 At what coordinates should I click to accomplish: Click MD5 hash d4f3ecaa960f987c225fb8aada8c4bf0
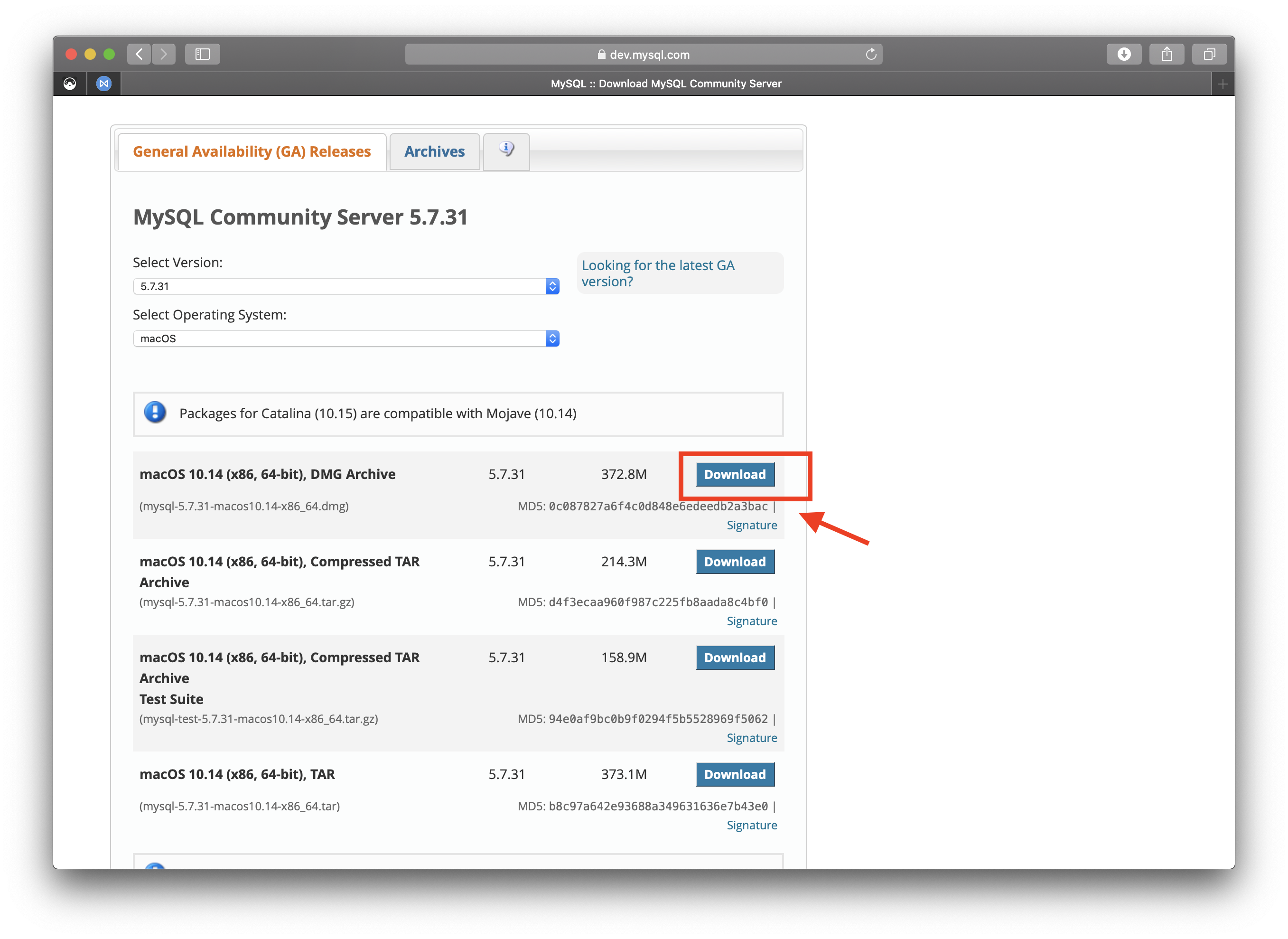[x=658, y=602]
